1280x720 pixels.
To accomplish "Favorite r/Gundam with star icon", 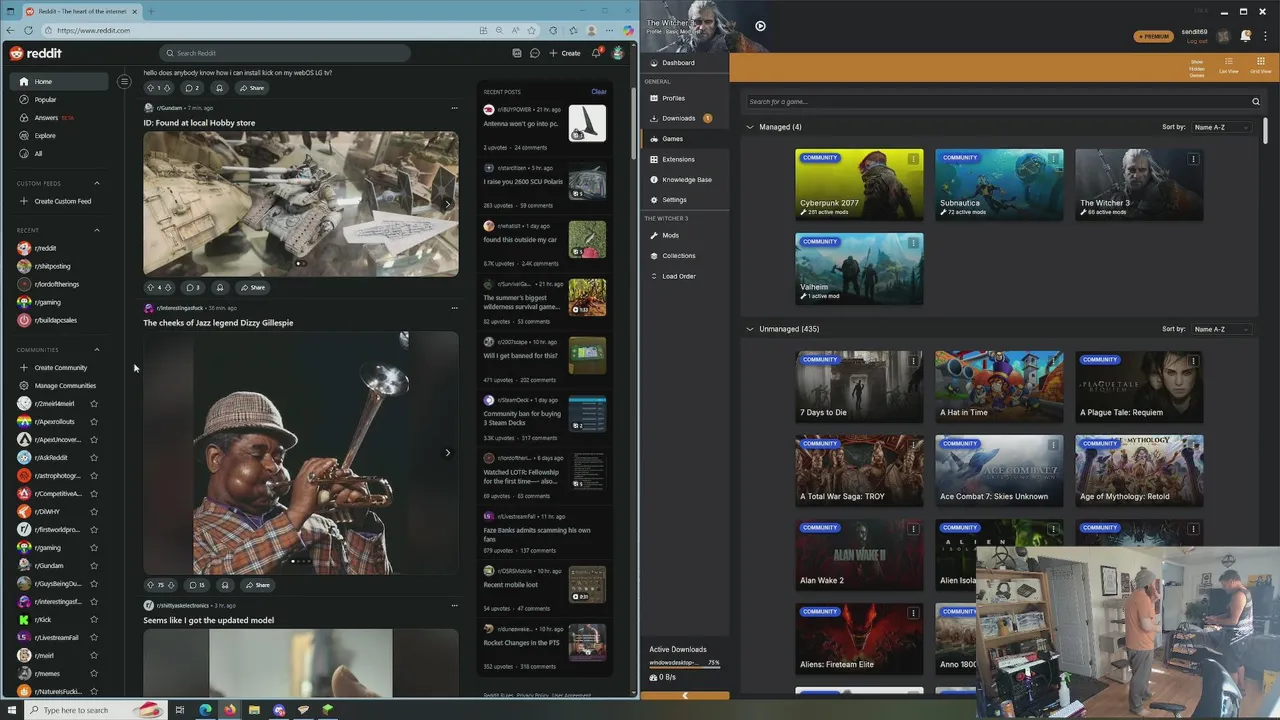I will point(94,566).
